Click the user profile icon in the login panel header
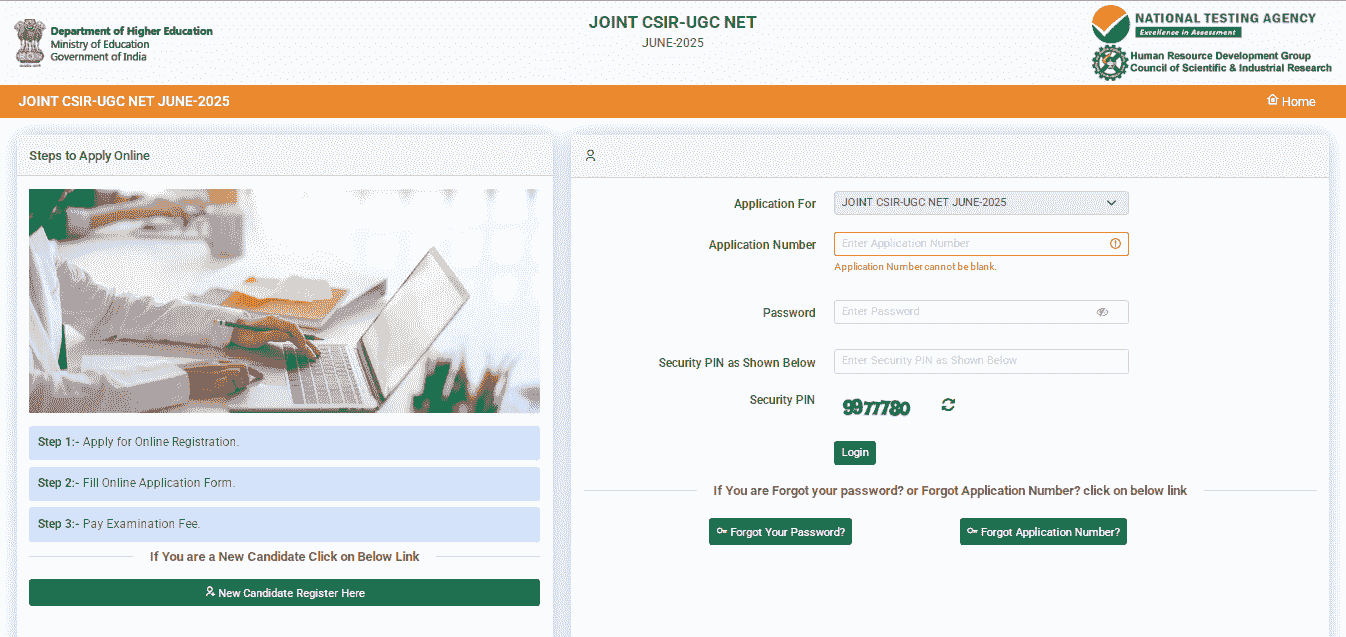This screenshot has width=1346, height=637. pyautogui.click(x=590, y=156)
